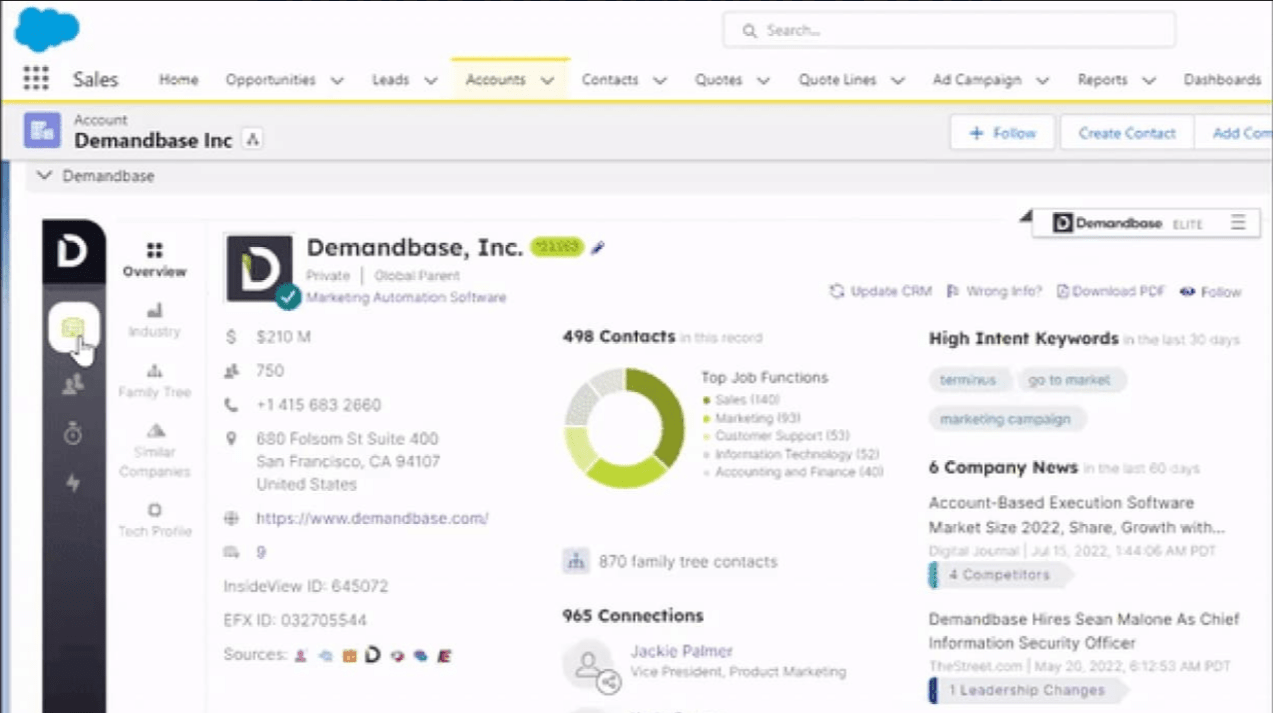Expand the Reports dropdown chevron

click(x=1149, y=80)
